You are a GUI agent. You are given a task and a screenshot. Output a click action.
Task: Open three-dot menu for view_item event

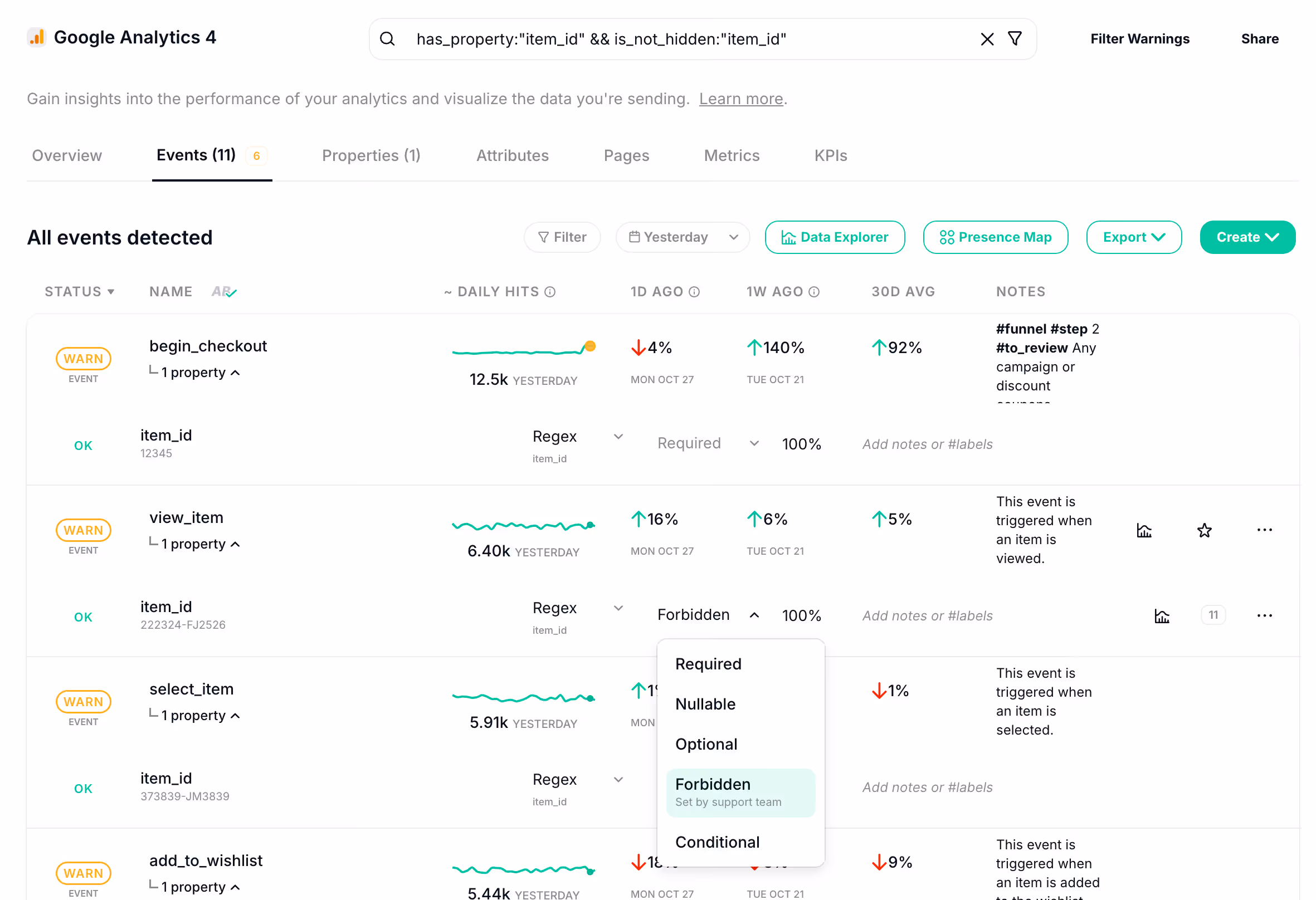(x=1264, y=530)
